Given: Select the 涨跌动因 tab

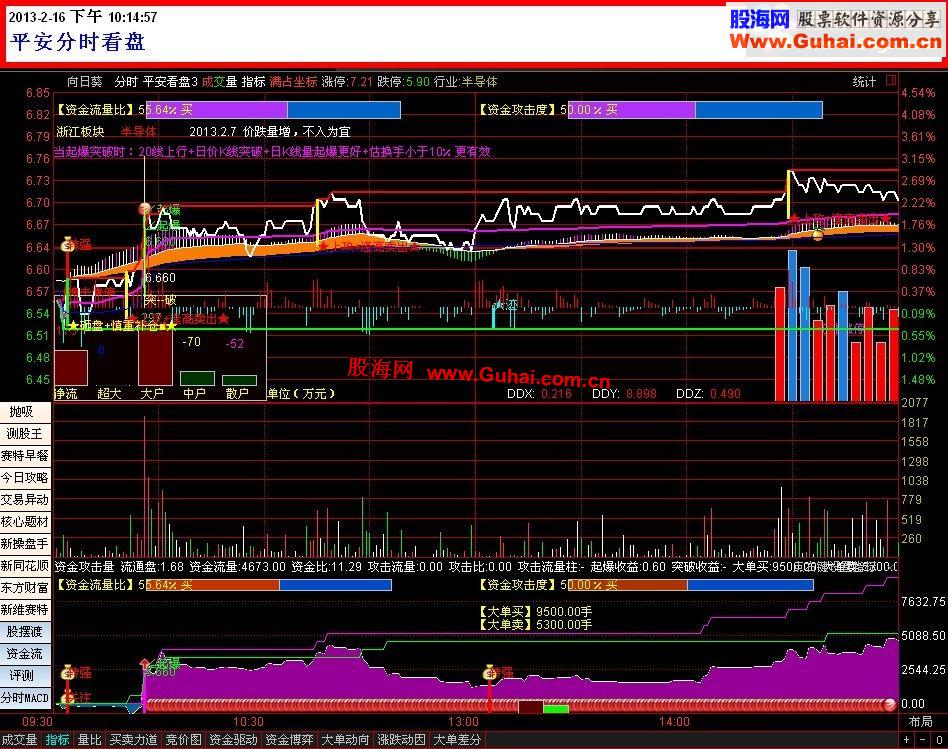Looking at the screenshot, I should 401,740.
